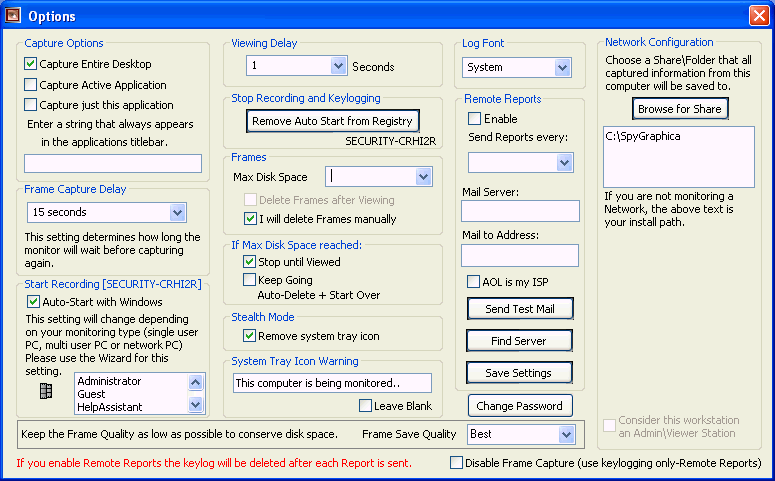Click the network building icon beside user list
775x481 pixels.
[45, 391]
